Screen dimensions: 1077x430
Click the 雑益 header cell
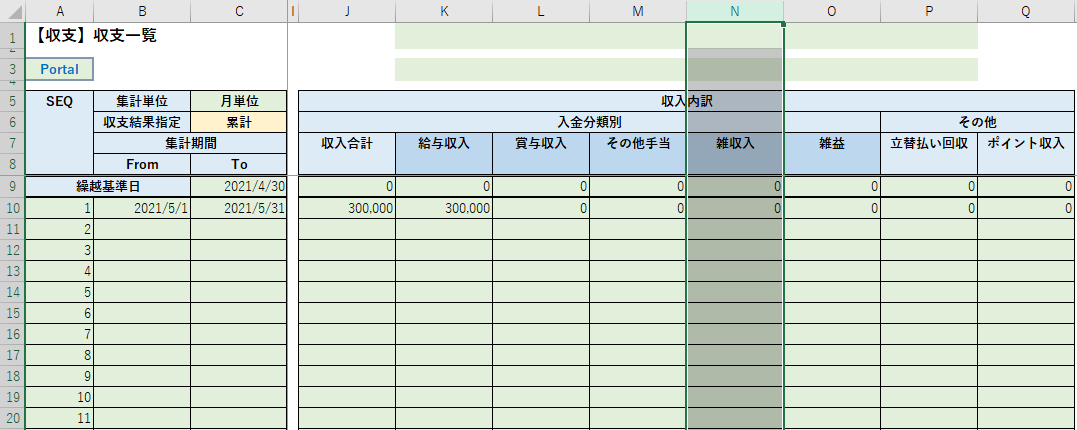(832, 154)
